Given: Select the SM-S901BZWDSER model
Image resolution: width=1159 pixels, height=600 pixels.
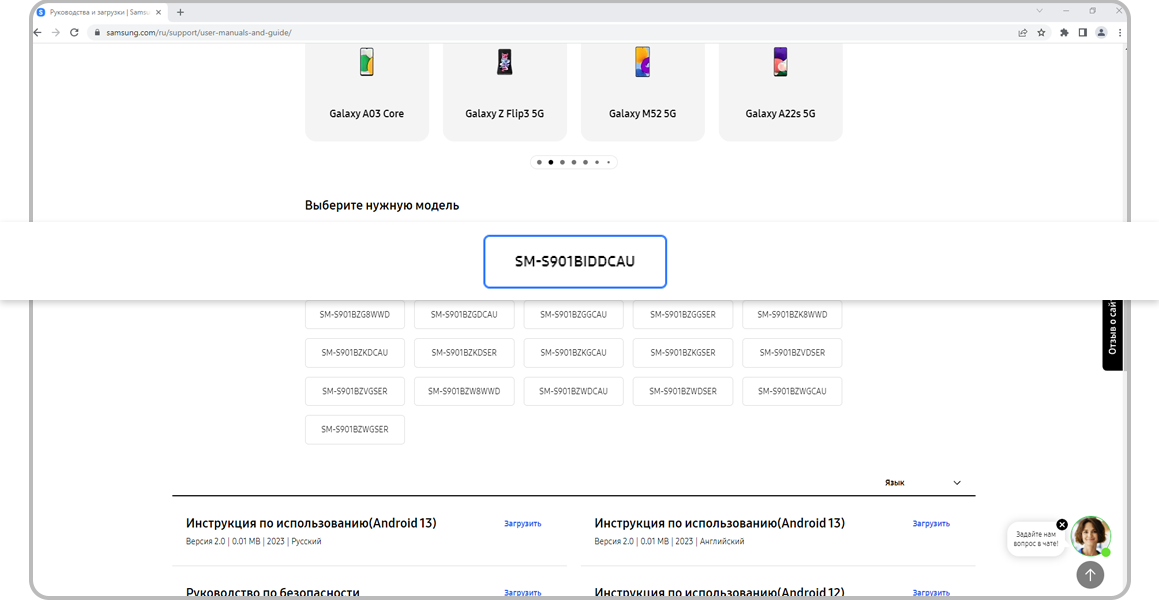Looking at the screenshot, I should [x=683, y=391].
